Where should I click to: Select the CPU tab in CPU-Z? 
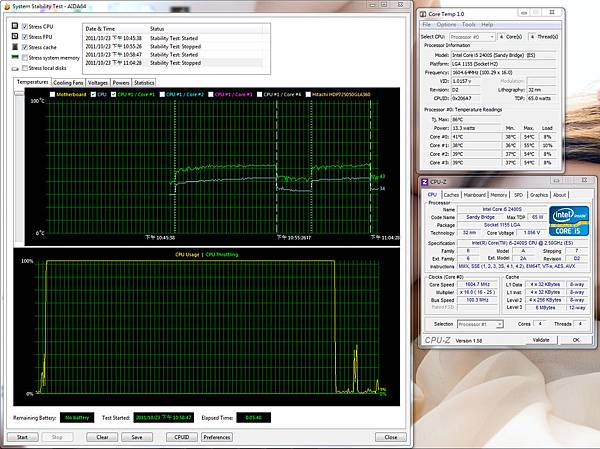click(x=432, y=194)
